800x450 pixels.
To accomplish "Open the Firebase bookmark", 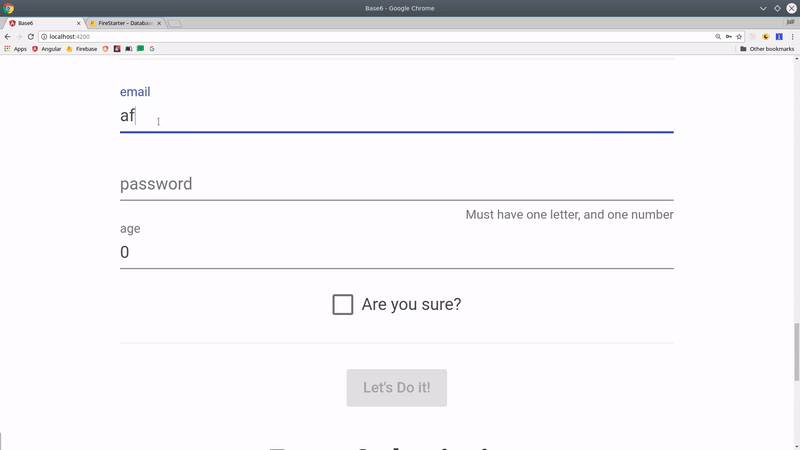I will tap(82, 48).
